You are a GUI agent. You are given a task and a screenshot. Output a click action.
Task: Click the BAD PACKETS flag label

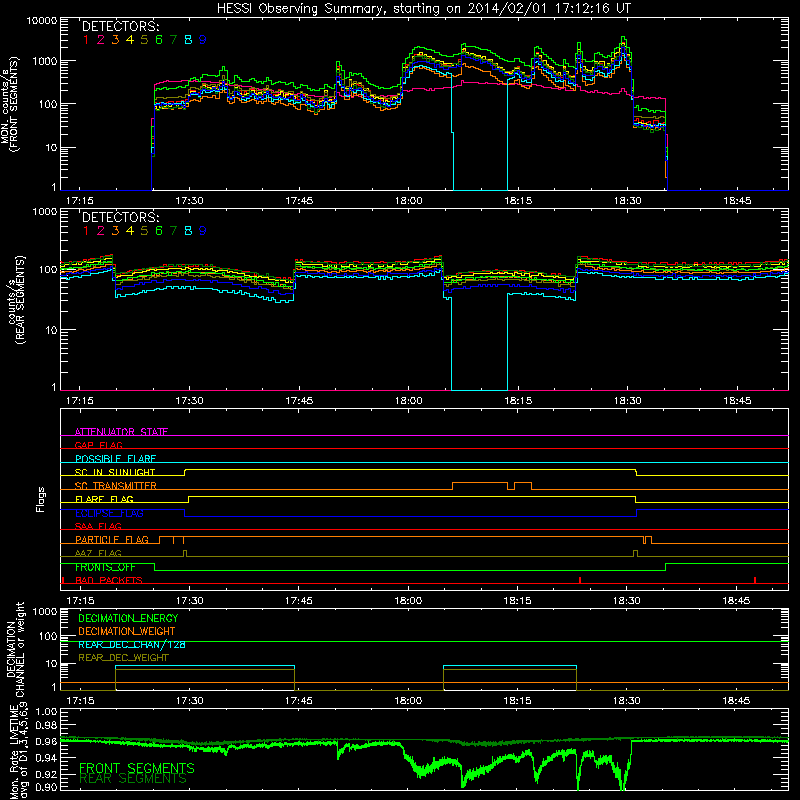click(109, 580)
